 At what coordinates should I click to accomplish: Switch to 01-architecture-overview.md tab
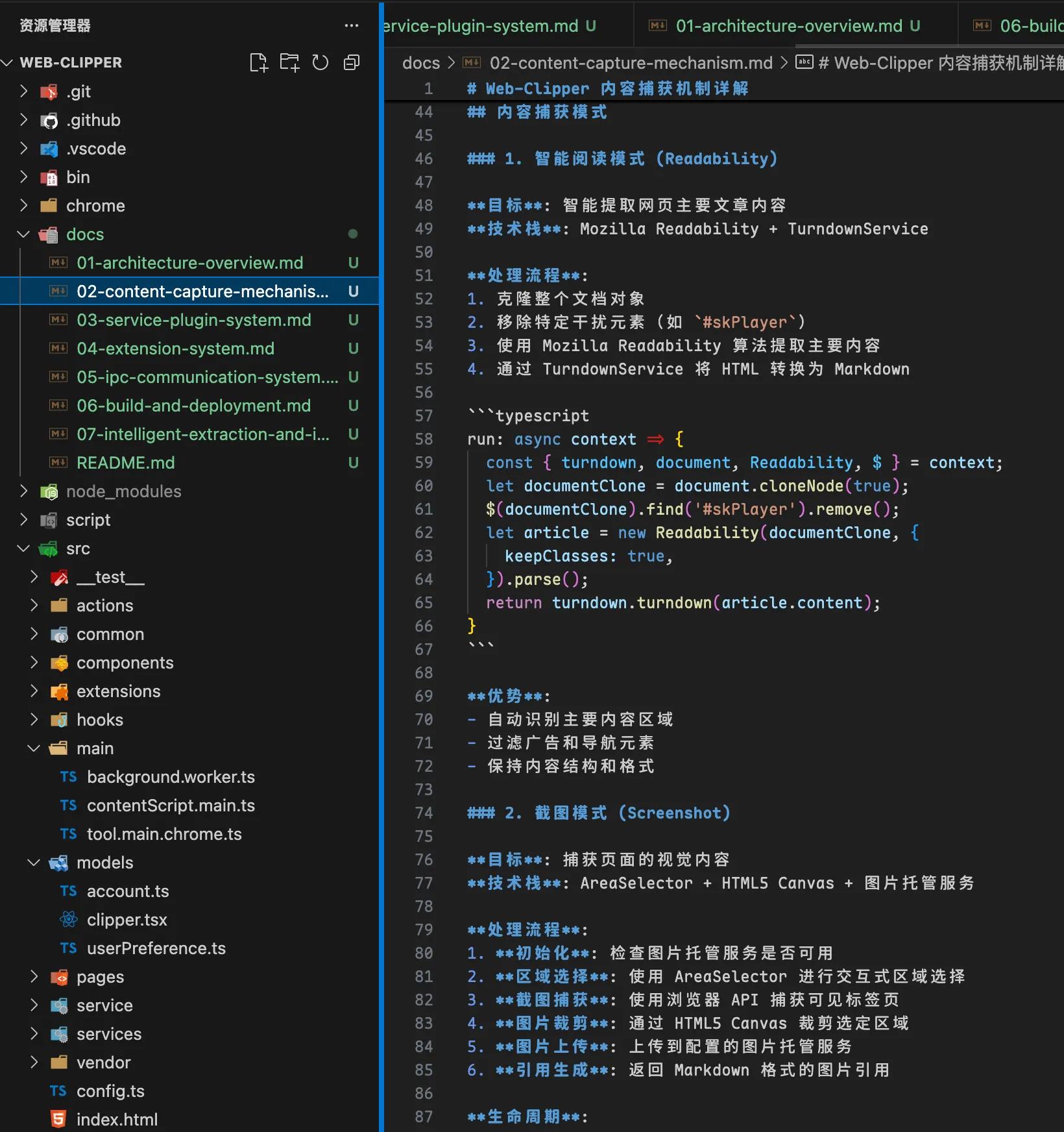click(788, 26)
